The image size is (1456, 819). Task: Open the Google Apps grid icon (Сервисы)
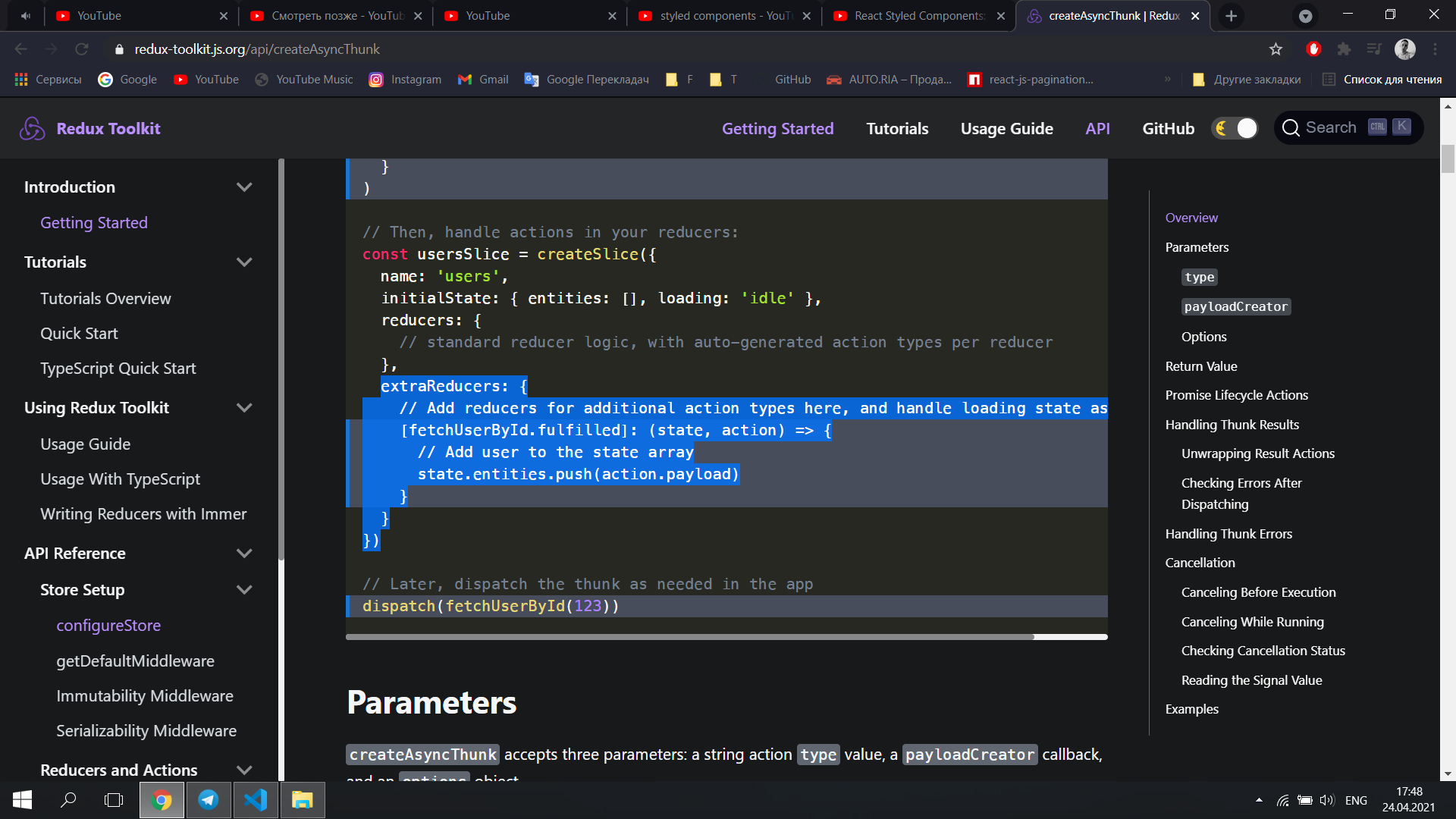point(21,80)
